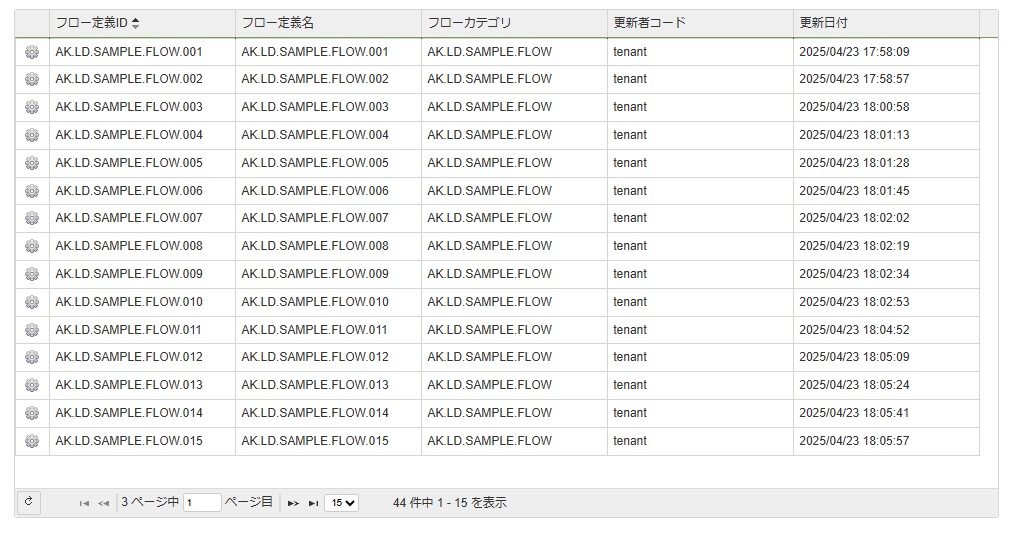Select the AK.LD.SAMPLE.FLOW.009 ID cell
This screenshot has height=540, width=1018.
[x=129, y=274]
